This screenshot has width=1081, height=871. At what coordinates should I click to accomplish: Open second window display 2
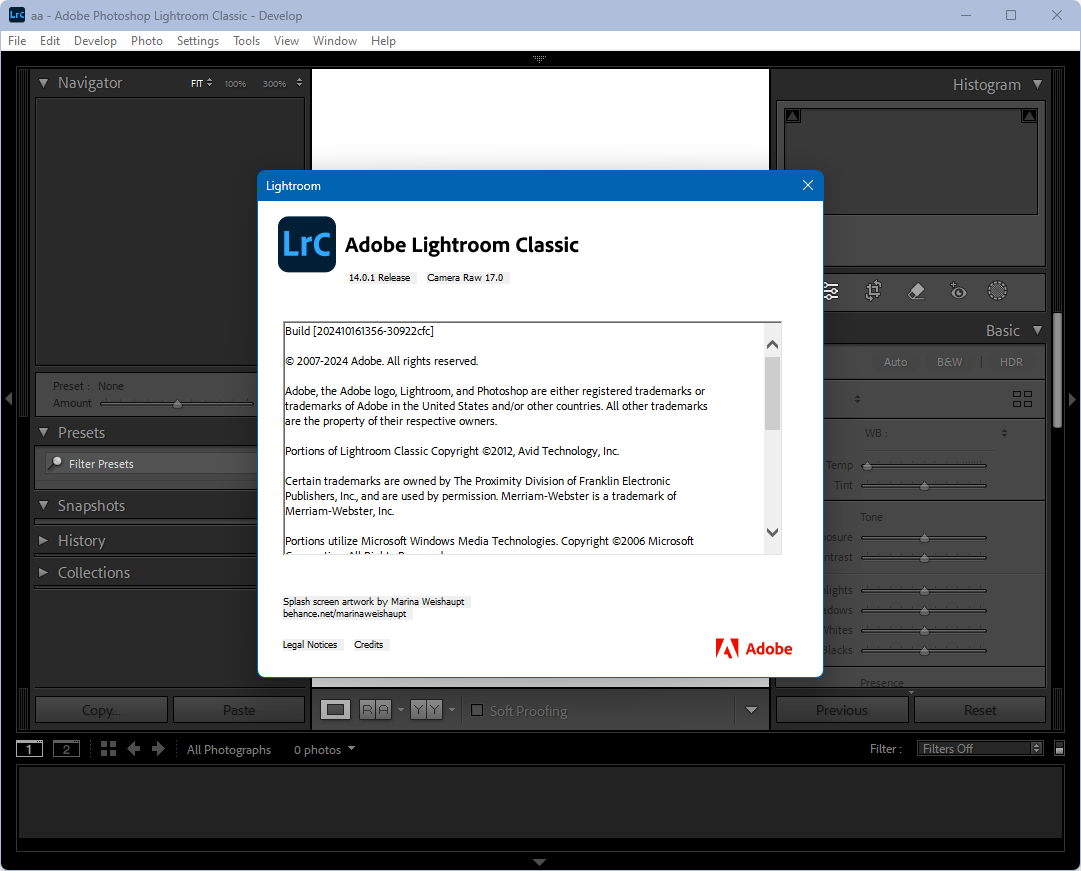66,749
